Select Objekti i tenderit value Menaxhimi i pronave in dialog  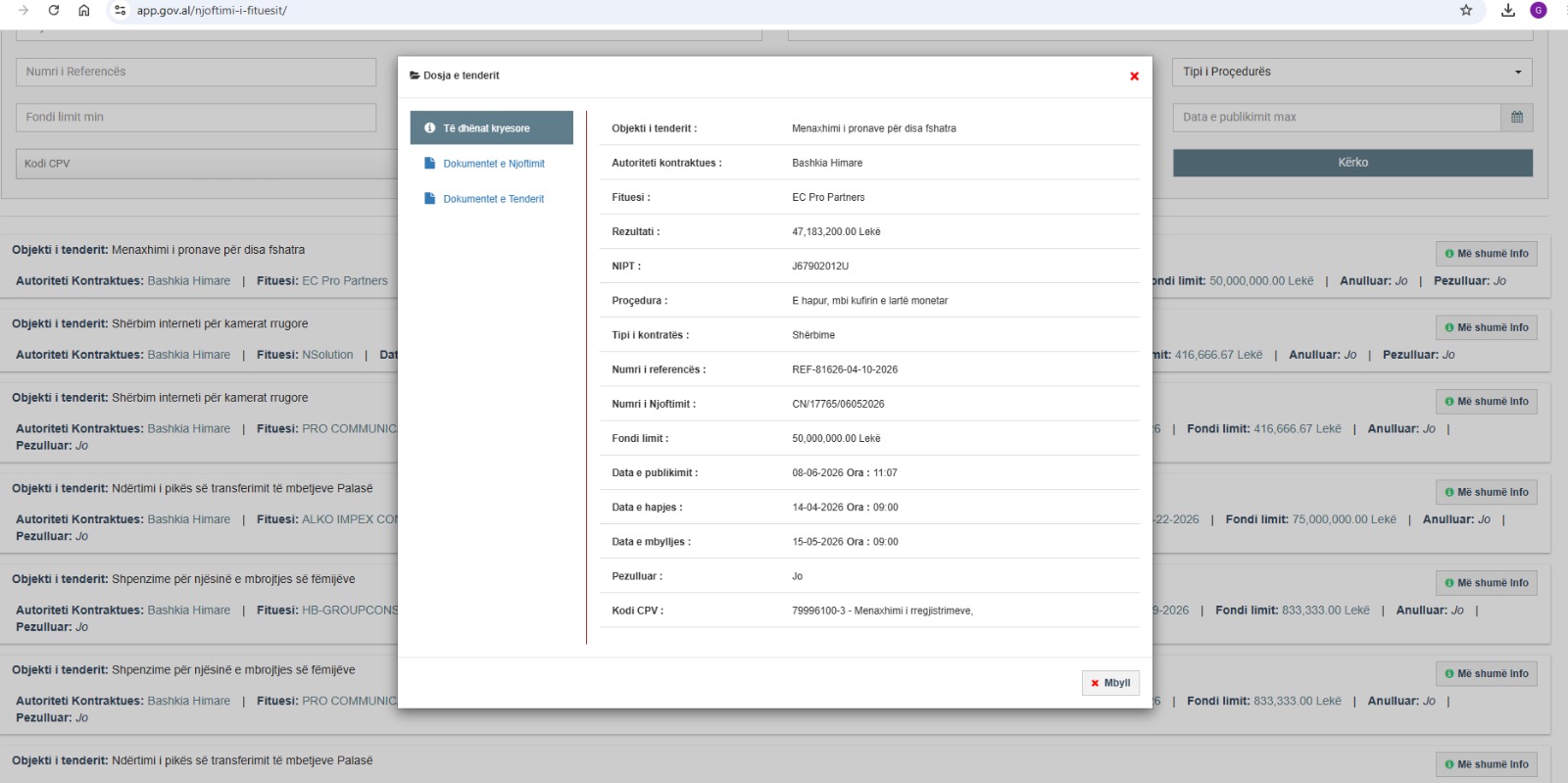(874, 128)
